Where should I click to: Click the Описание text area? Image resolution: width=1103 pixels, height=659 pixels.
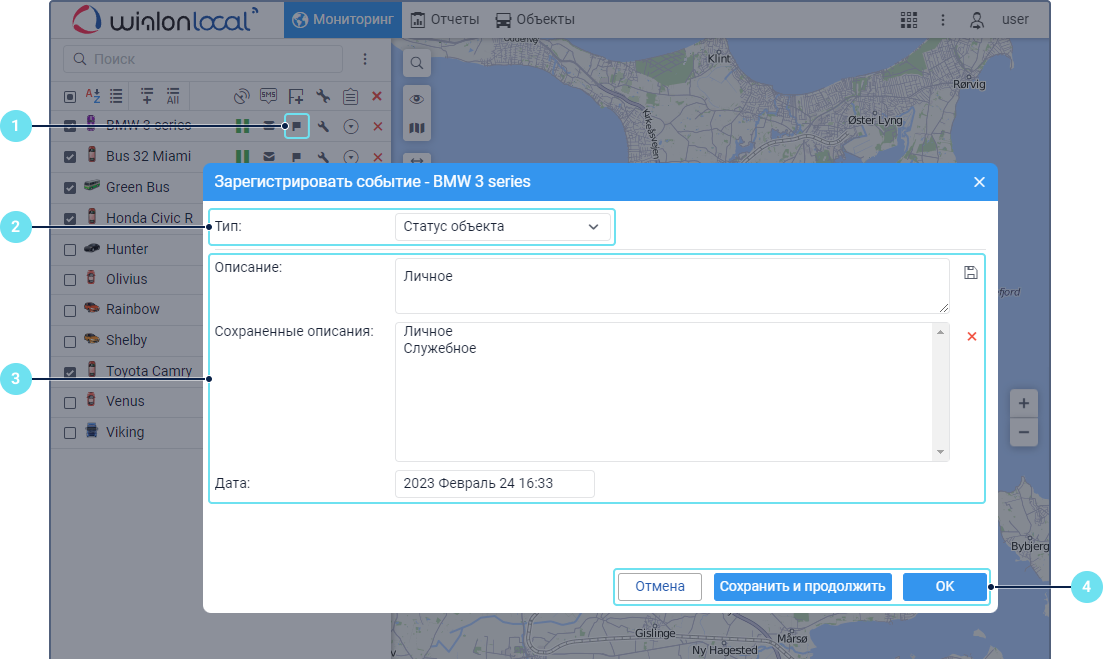(x=672, y=286)
